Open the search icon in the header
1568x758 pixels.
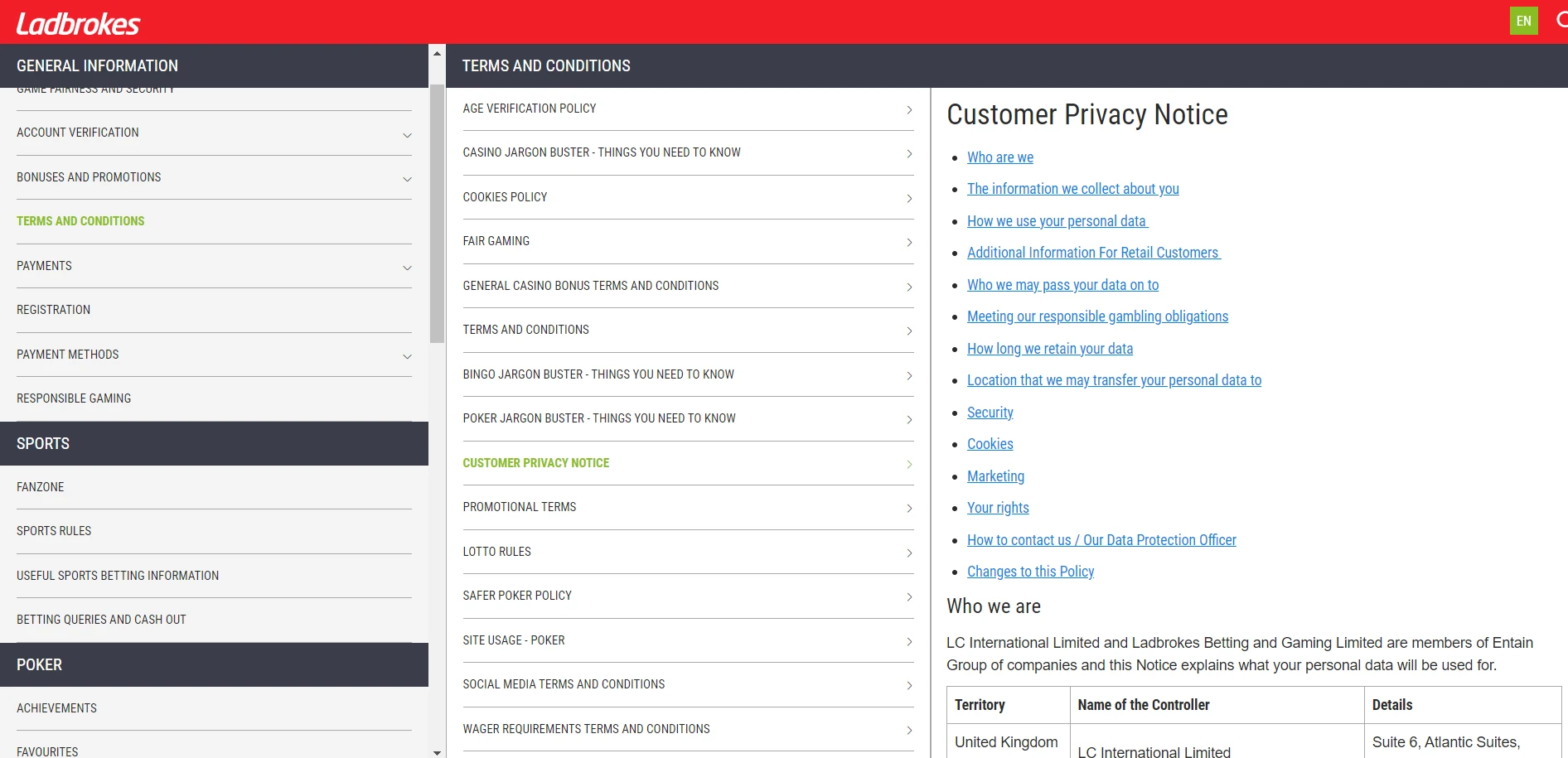click(x=1561, y=20)
